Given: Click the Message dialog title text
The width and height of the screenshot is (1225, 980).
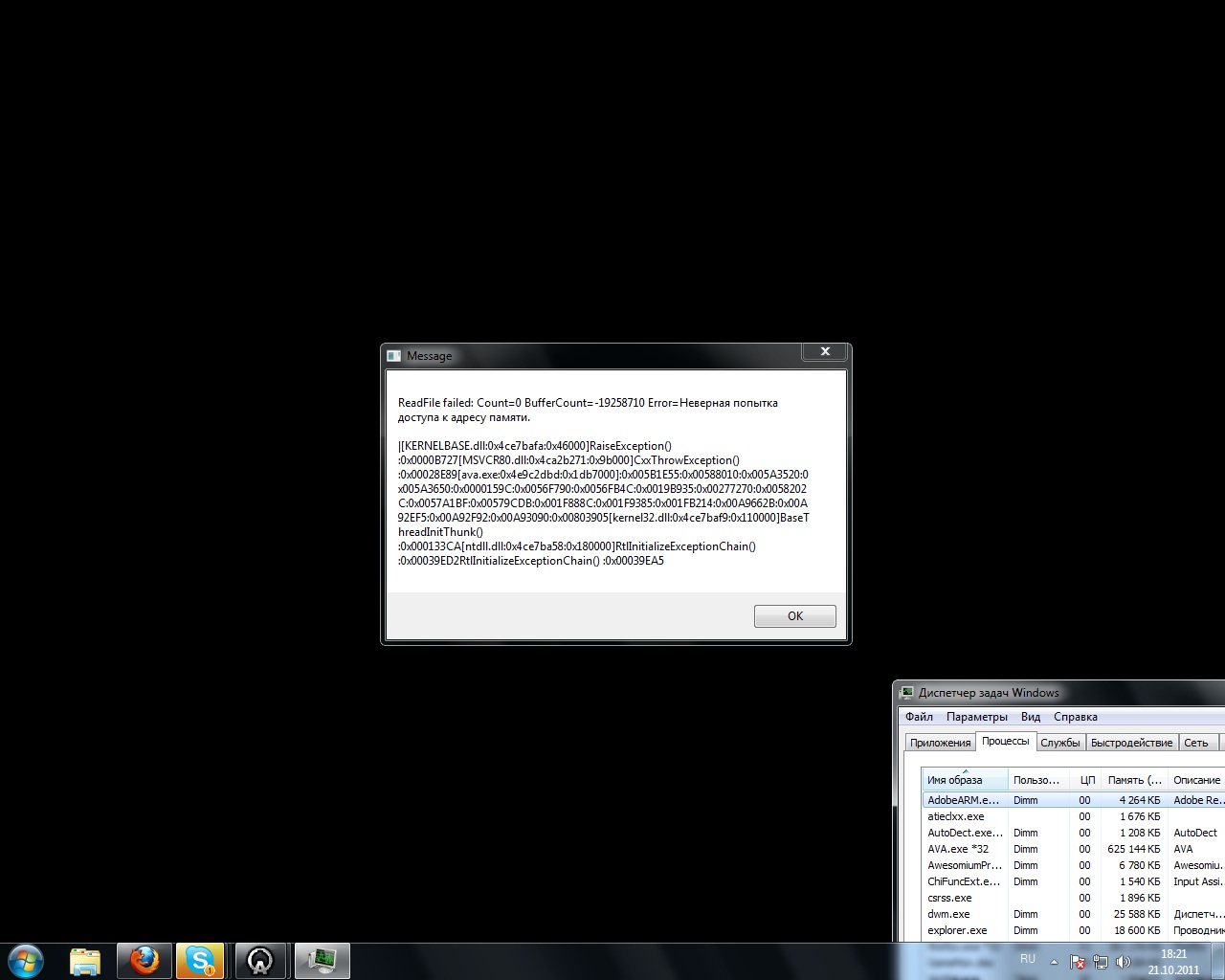Looking at the screenshot, I should click(x=429, y=356).
